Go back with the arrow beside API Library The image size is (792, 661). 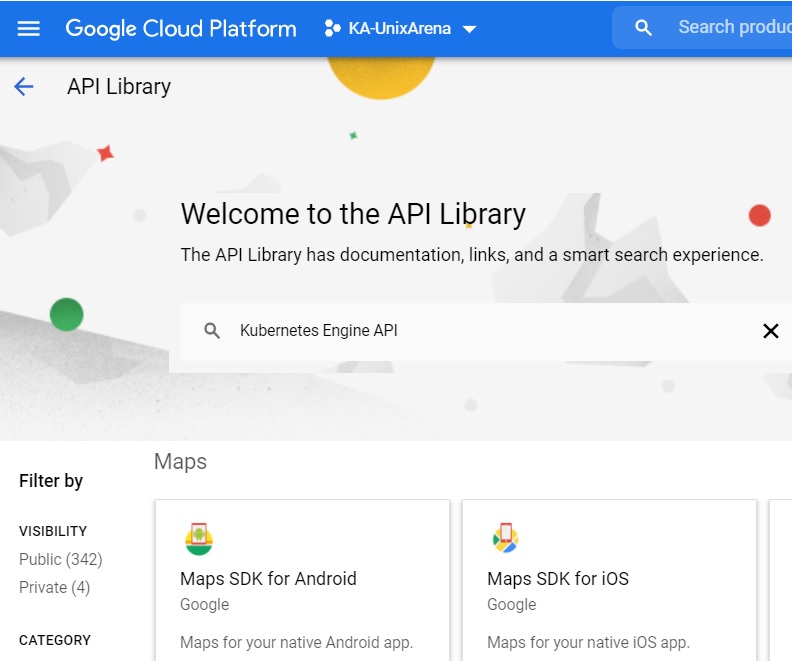coord(23,86)
